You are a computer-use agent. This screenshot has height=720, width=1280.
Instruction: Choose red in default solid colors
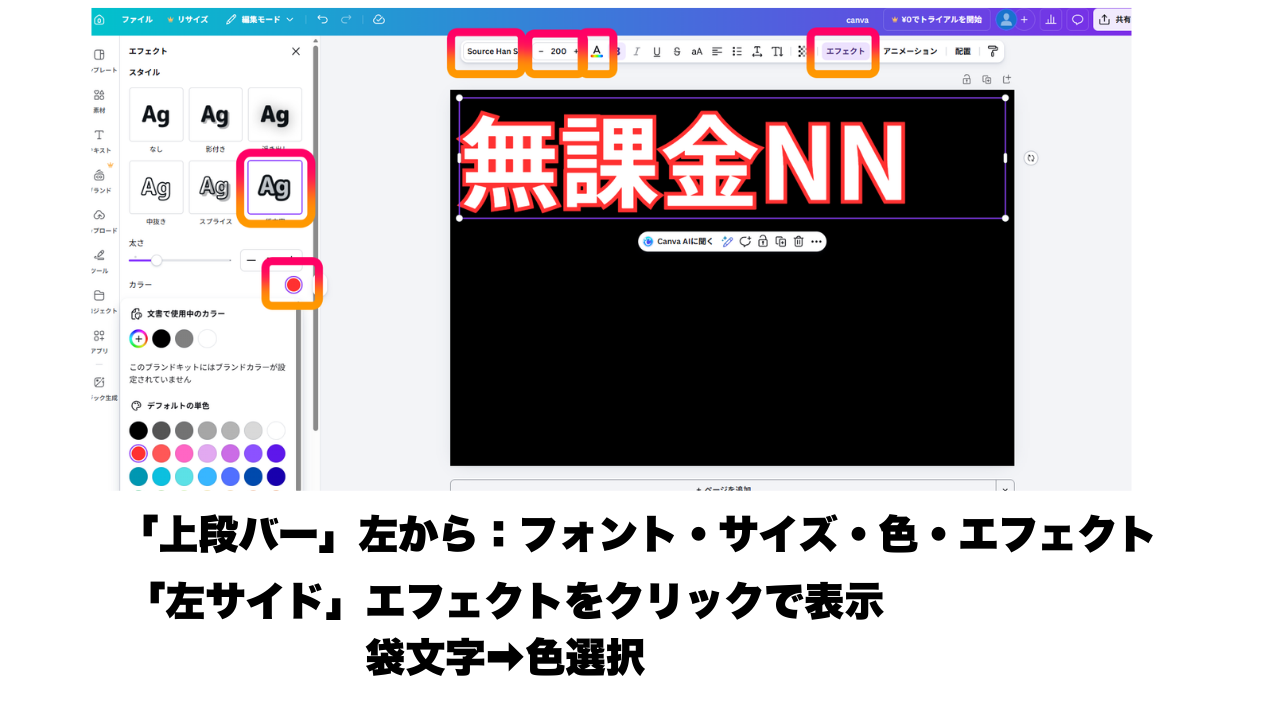[x=138, y=453]
